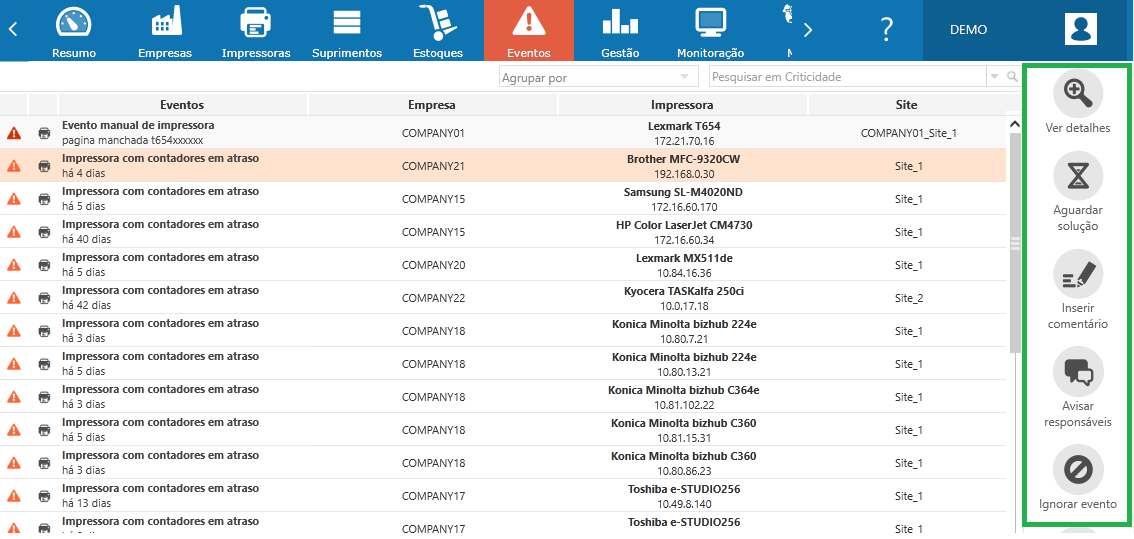This screenshot has width=1134, height=539.
Task: Open the user profile avatar icon
Action: [x=1080, y=30]
